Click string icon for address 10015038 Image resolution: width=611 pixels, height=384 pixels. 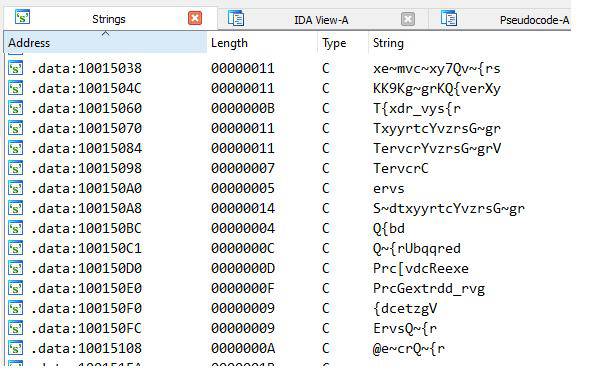tap(16, 68)
